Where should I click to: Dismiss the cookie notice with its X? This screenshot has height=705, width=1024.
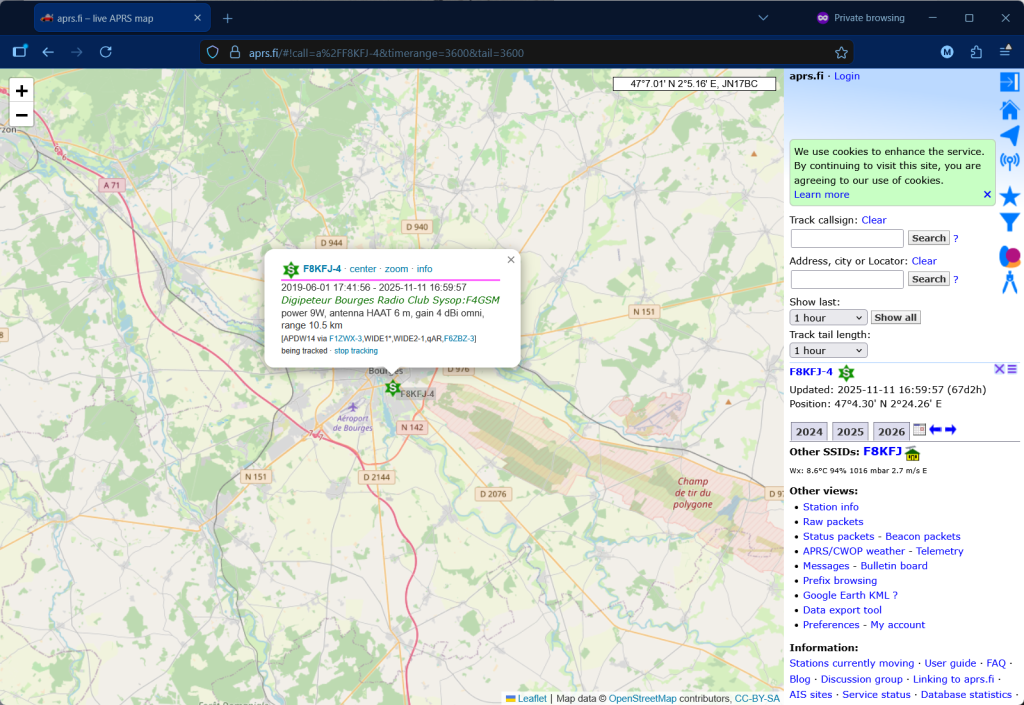(987, 195)
